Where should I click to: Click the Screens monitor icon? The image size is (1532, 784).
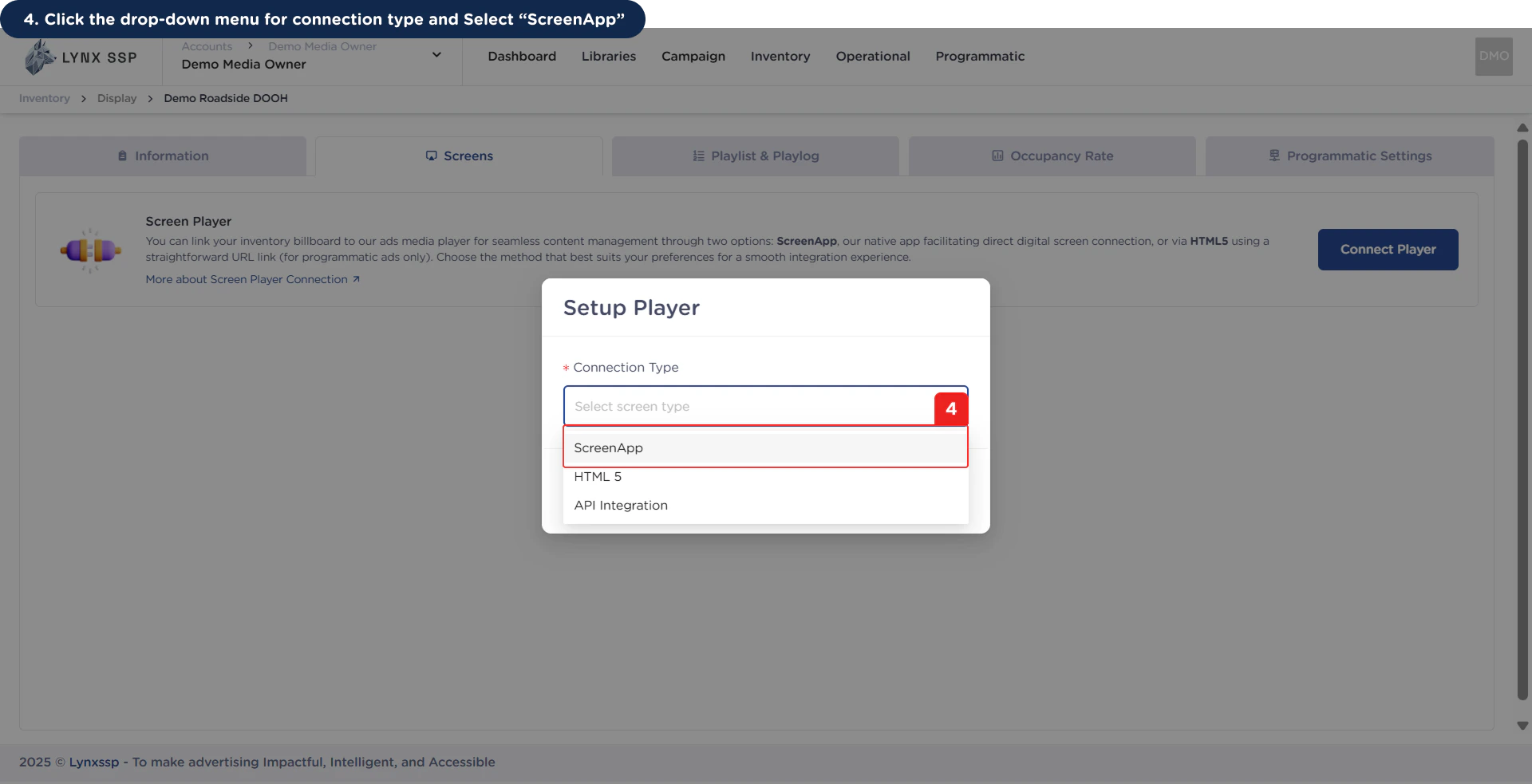[x=432, y=156]
